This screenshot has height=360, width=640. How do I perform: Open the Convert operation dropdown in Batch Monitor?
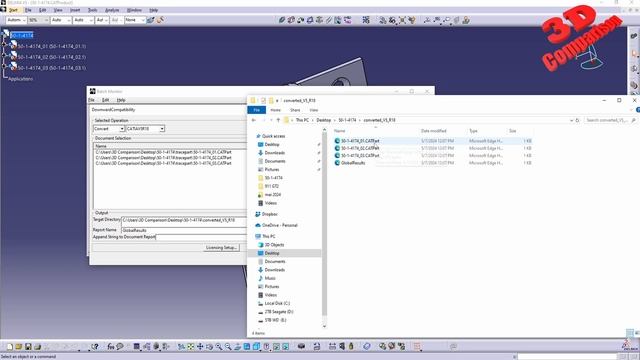pos(122,129)
